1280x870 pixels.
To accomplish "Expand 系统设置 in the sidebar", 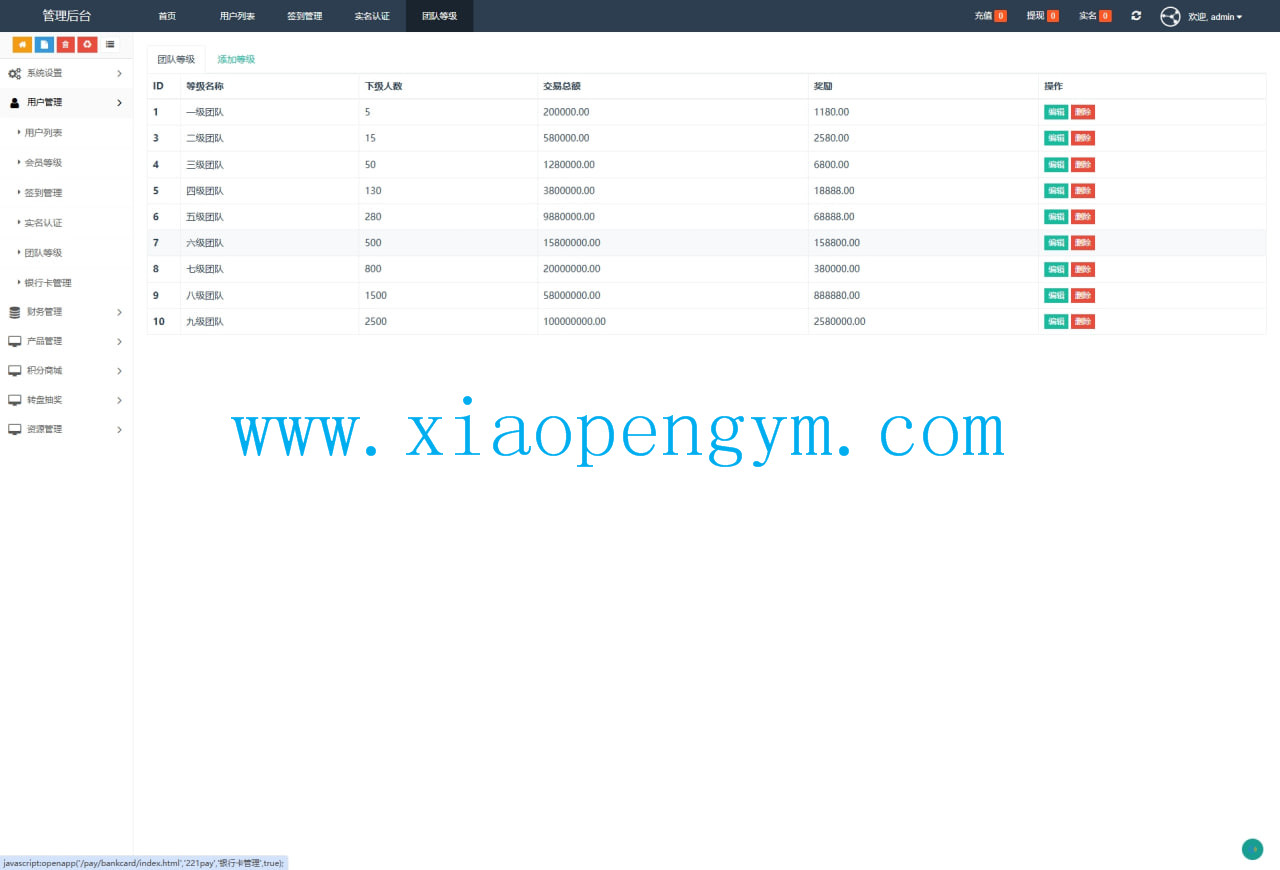I will click(65, 73).
